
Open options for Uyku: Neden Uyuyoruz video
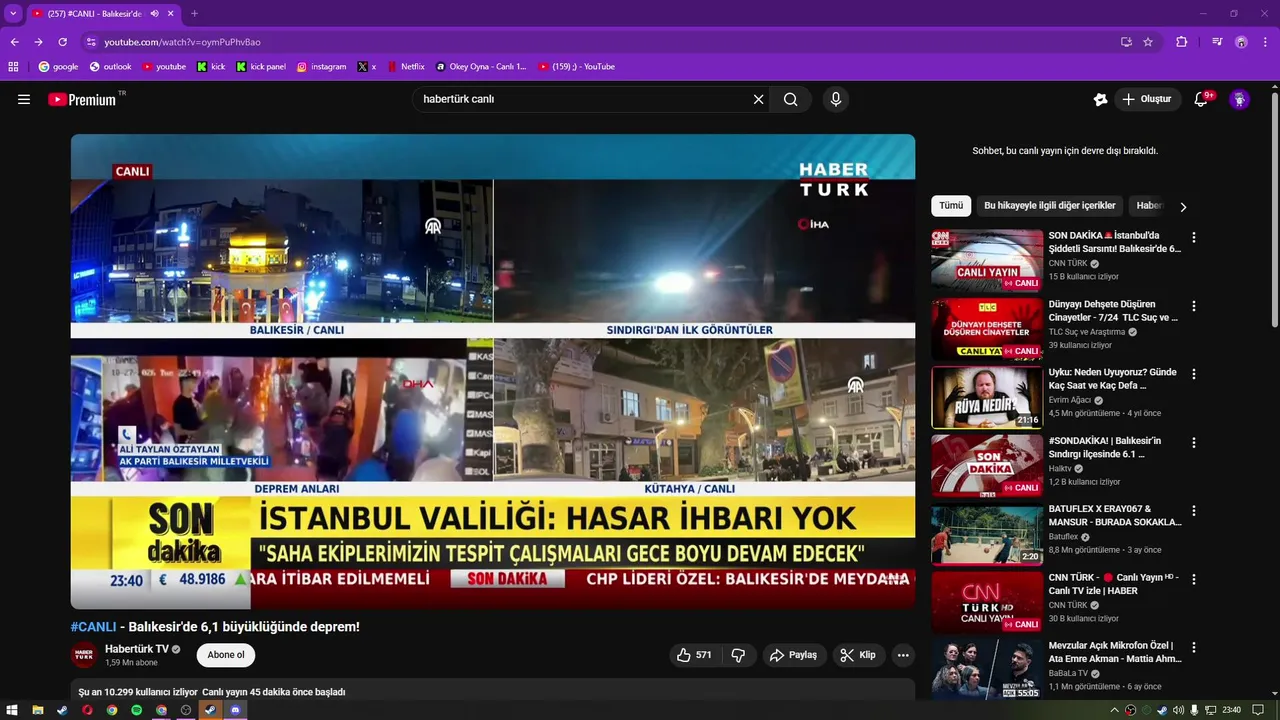pyautogui.click(x=1193, y=374)
